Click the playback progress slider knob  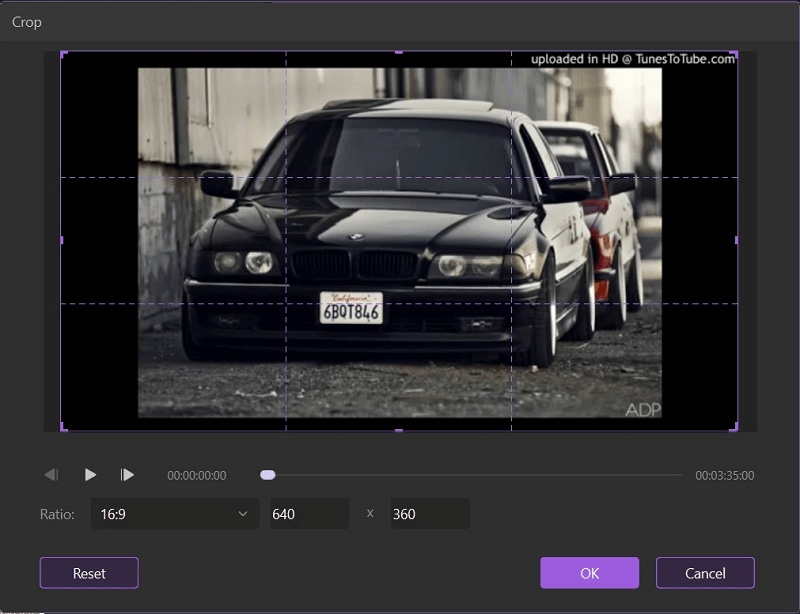[x=268, y=475]
